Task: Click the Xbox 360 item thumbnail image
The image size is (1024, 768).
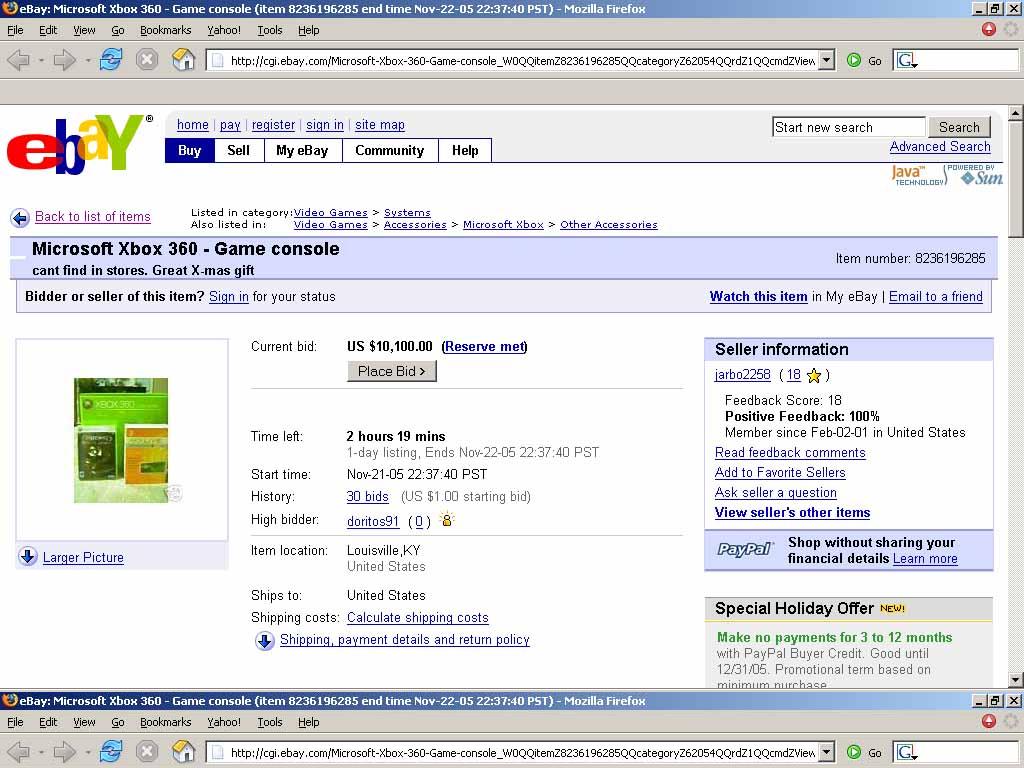Action: tap(121, 440)
